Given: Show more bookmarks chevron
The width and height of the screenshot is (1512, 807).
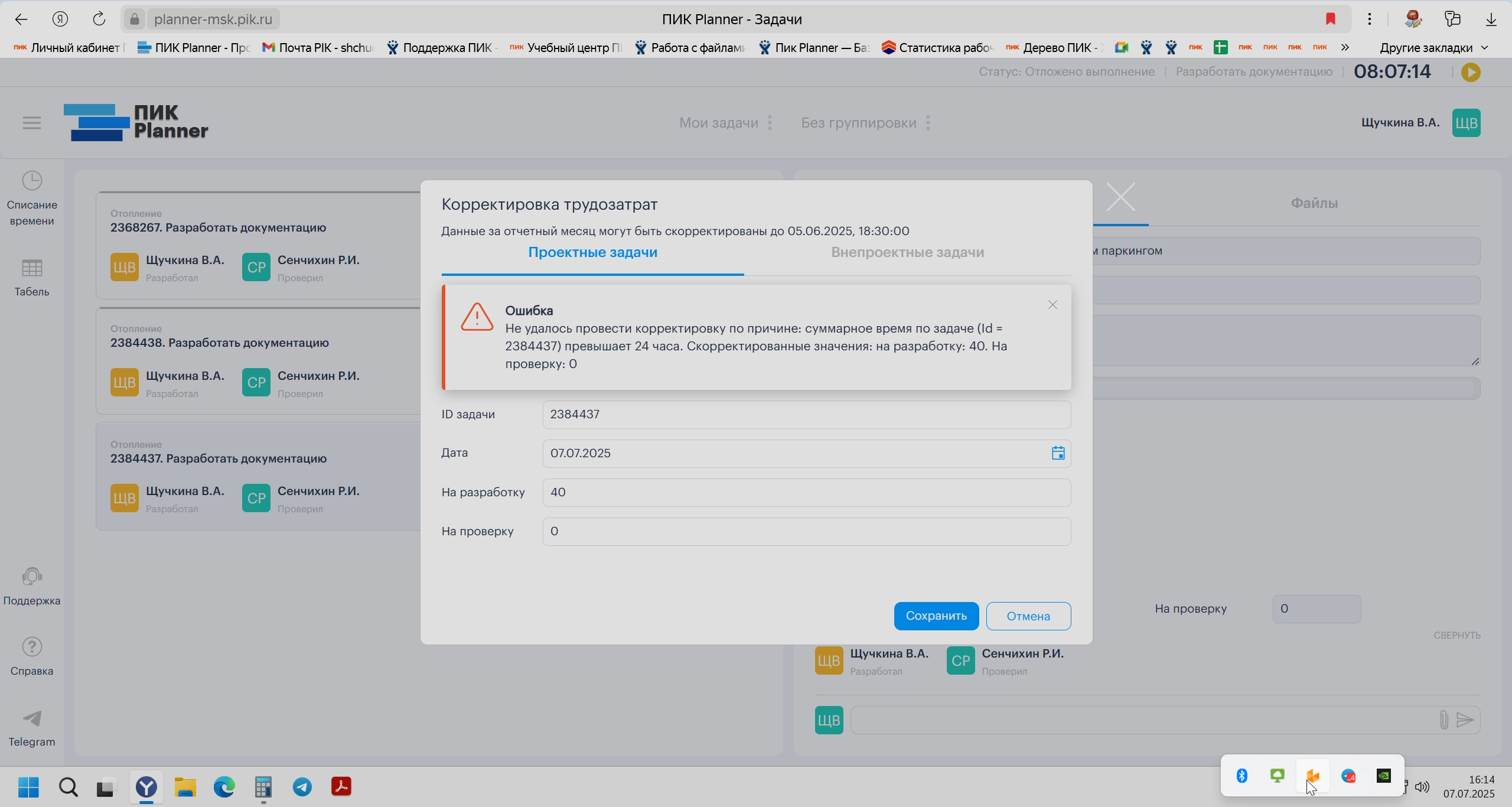Looking at the screenshot, I should click(1345, 47).
